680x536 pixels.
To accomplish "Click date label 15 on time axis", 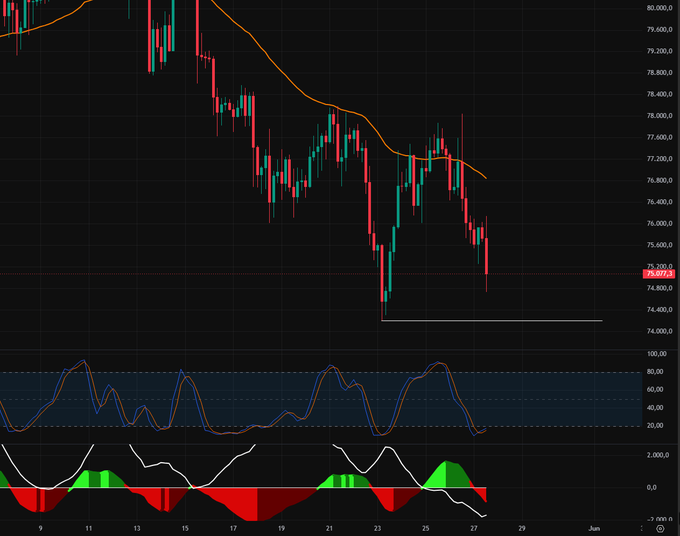I will [185, 528].
